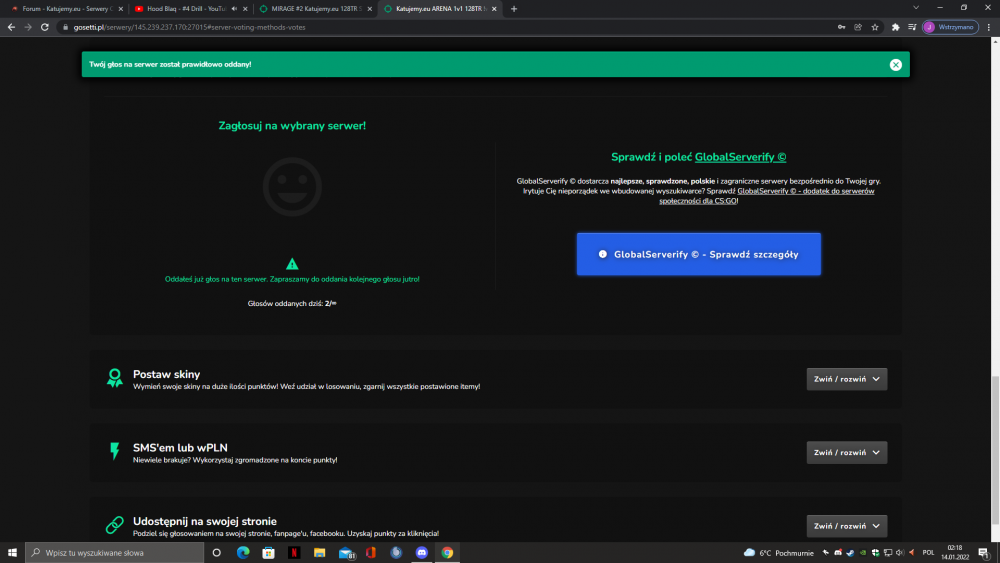Viewport: 1000px width, 563px height.
Task: Expand the Postaw skiny section
Action: pyautogui.click(x=846, y=379)
